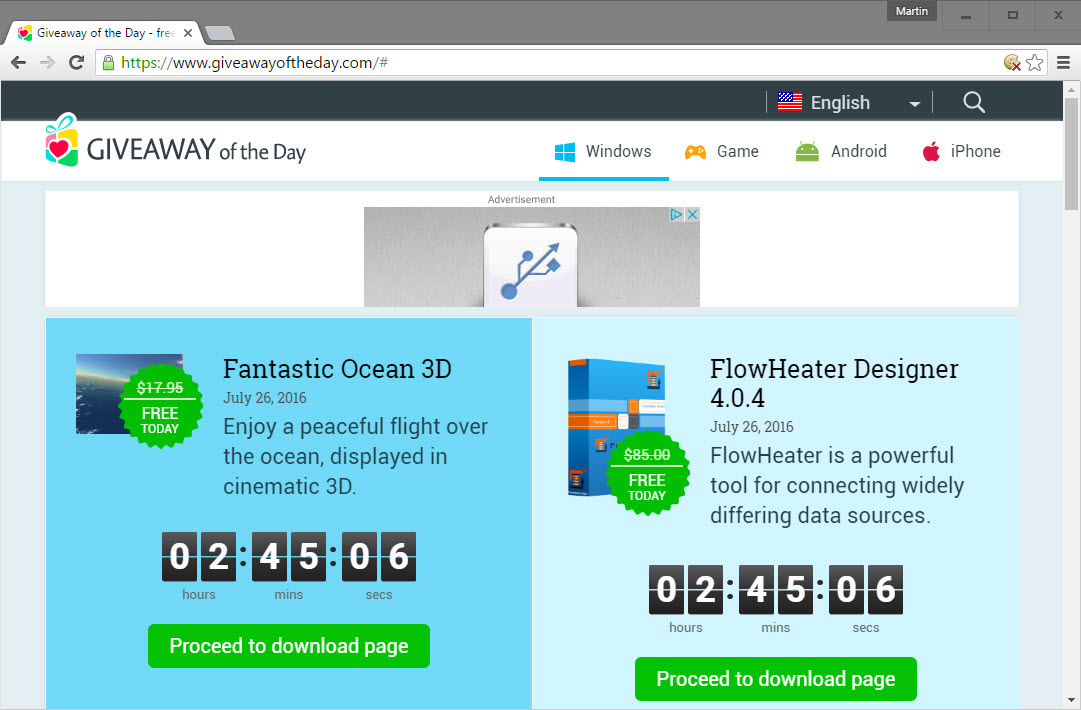Switch to the Game tab

721,152
